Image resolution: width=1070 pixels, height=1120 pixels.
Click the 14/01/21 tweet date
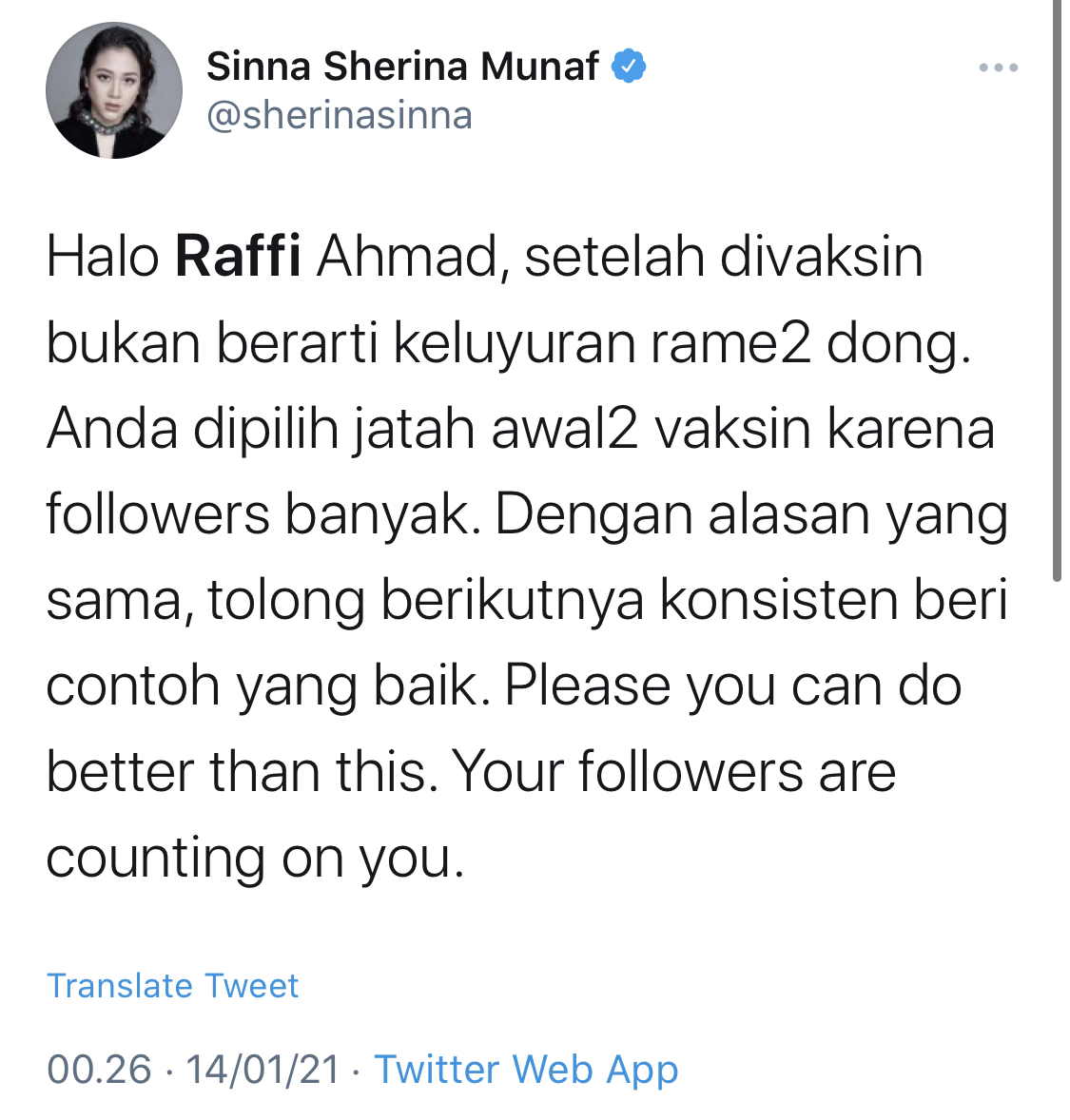point(263,1070)
